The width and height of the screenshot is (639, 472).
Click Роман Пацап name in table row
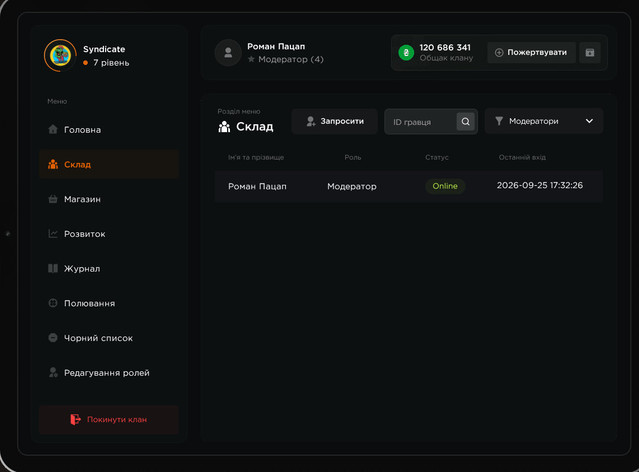[257, 186]
